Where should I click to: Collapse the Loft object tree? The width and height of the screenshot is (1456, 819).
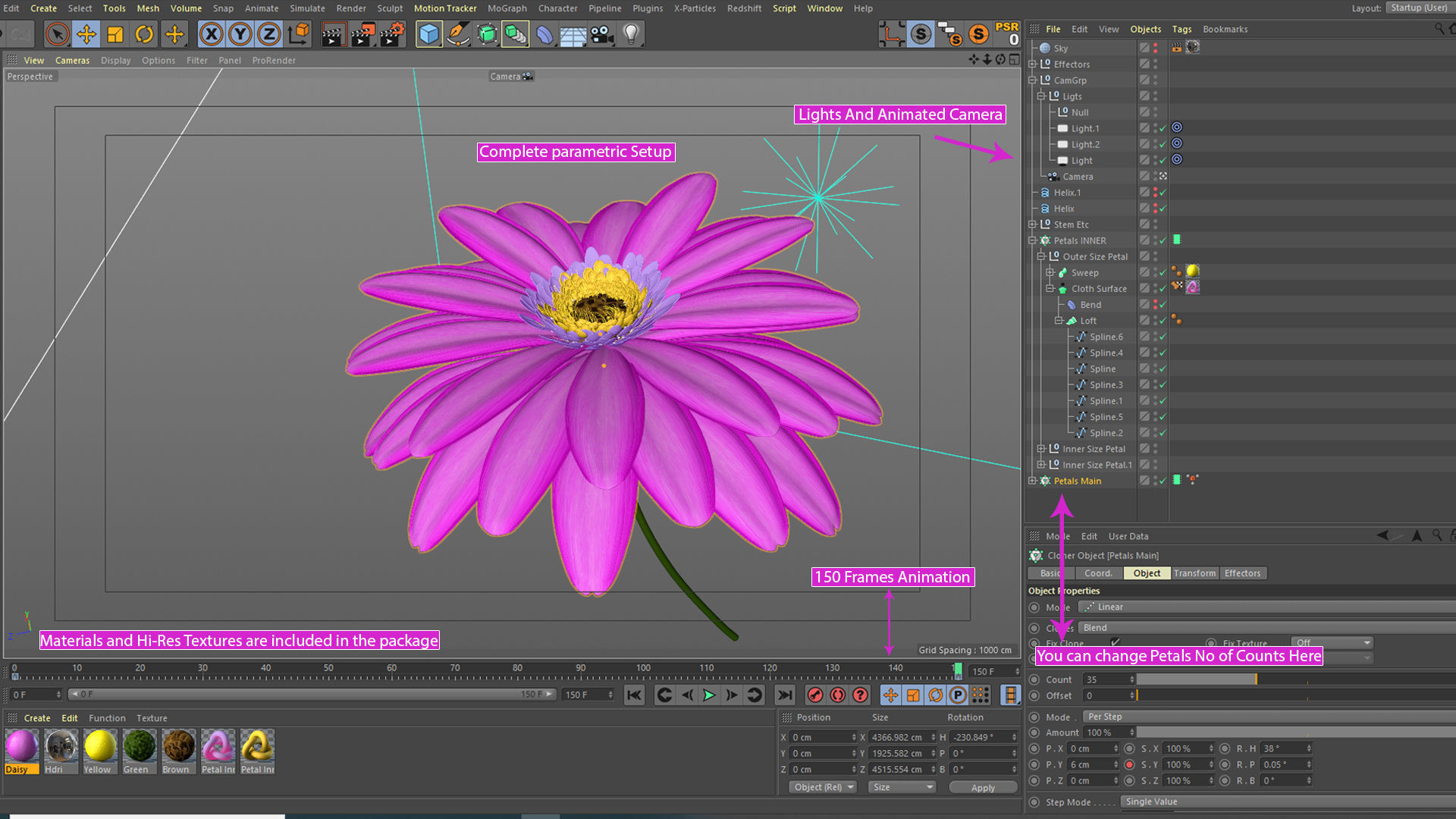(1059, 321)
